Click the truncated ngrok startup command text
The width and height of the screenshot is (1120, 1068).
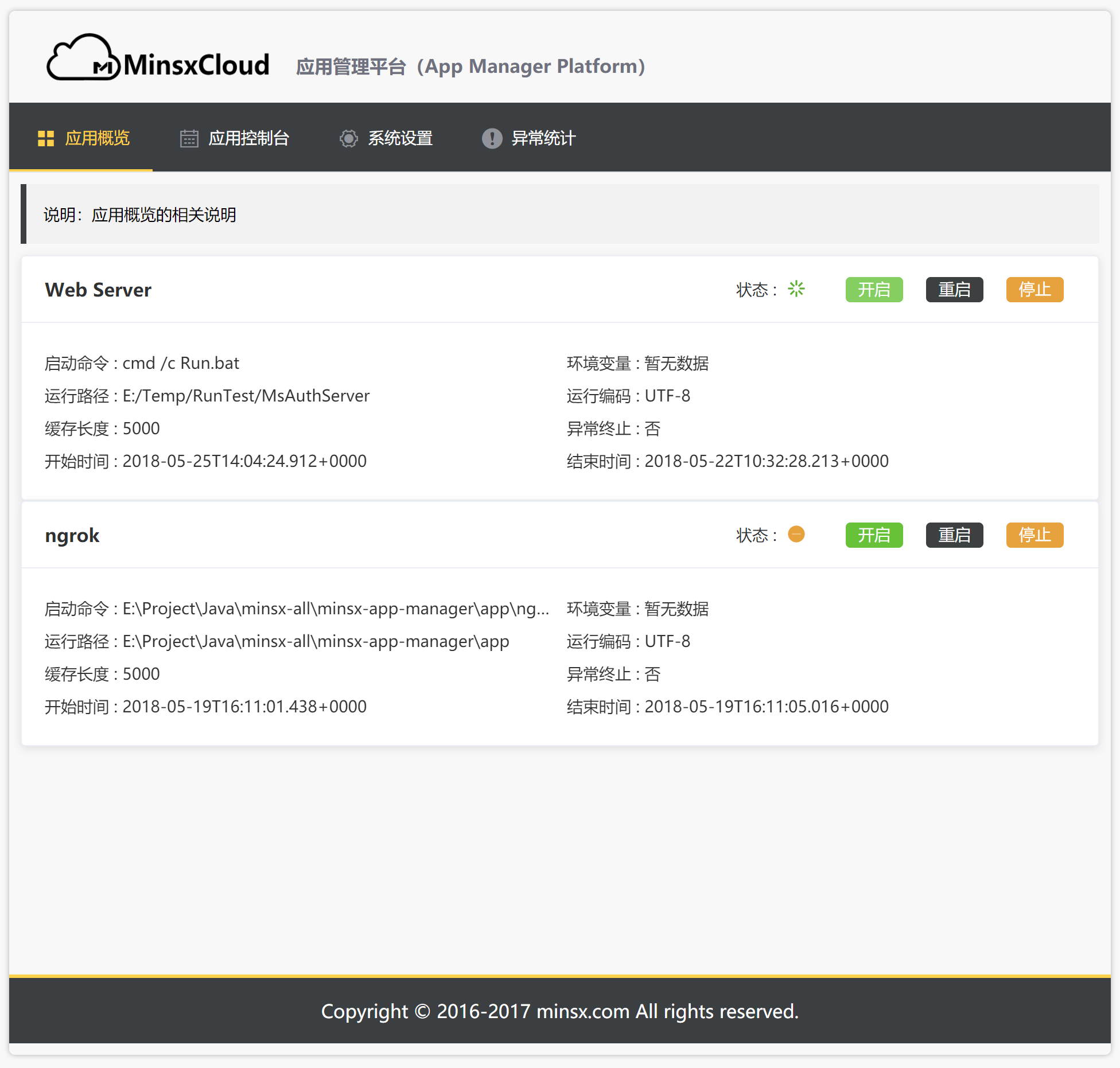335,609
